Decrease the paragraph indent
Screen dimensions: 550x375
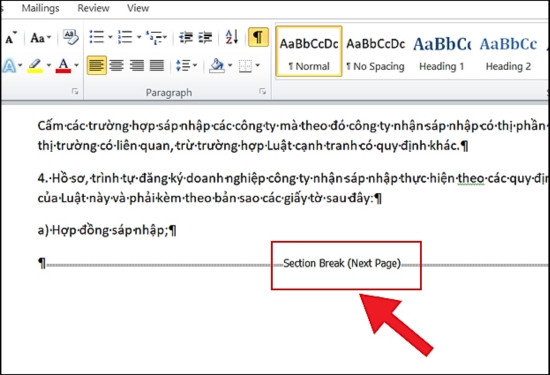(x=186, y=37)
